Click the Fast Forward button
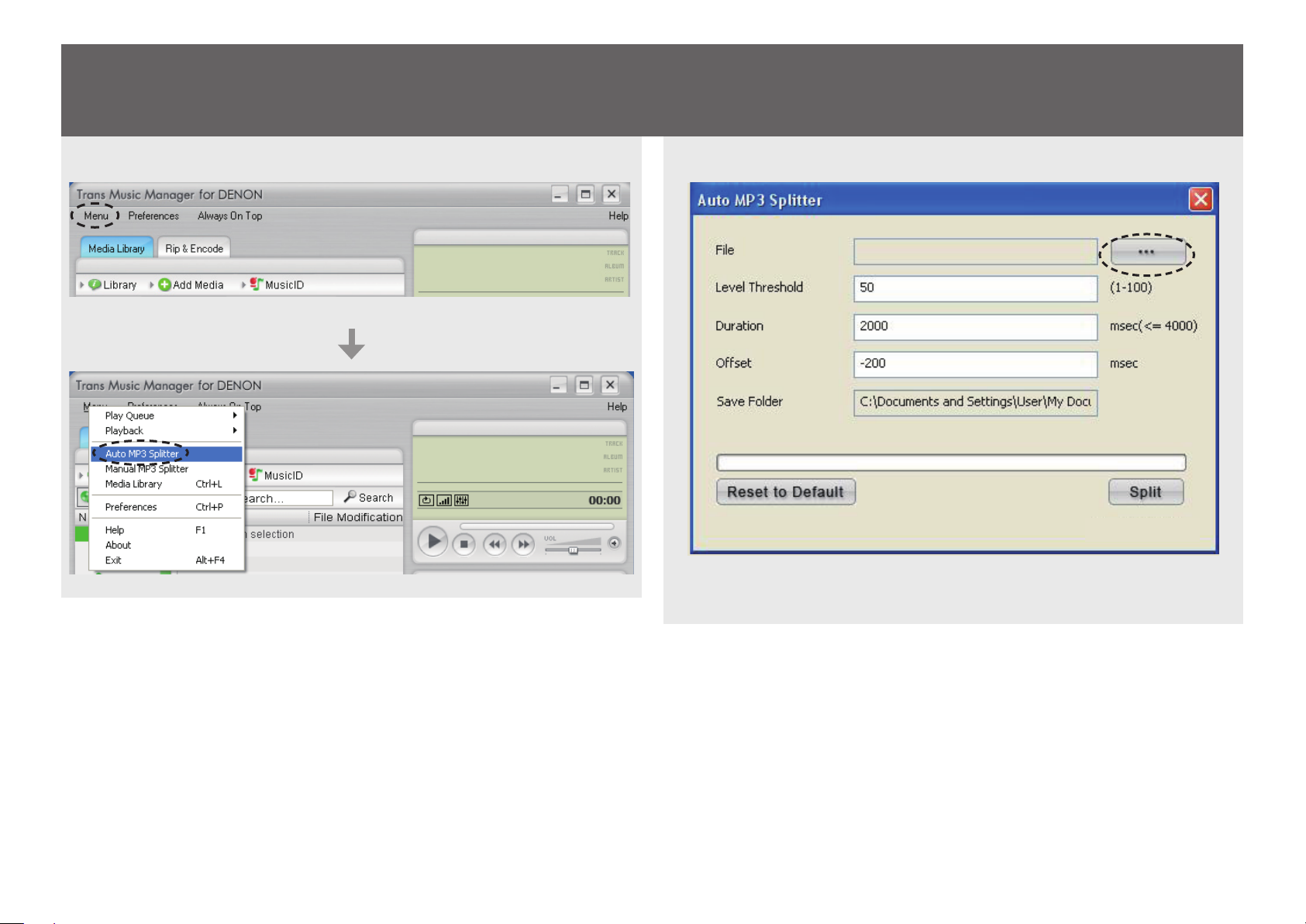The height and width of the screenshot is (924, 1306). tap(524, 544)
